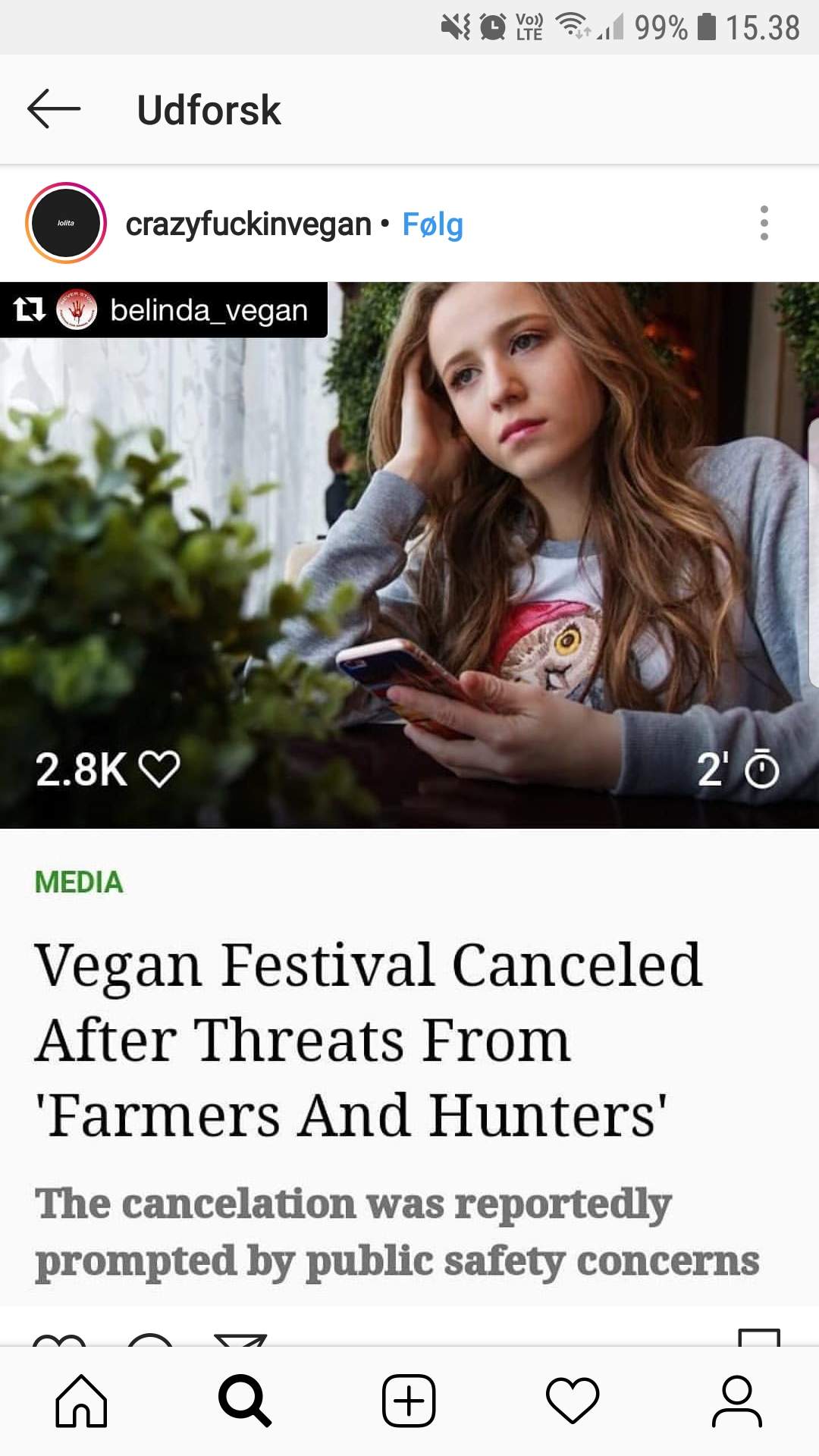The height and width of the screenshot is (1456, 819).
Task: Like the post with heart button
Action: click(x=59, y=1338)
